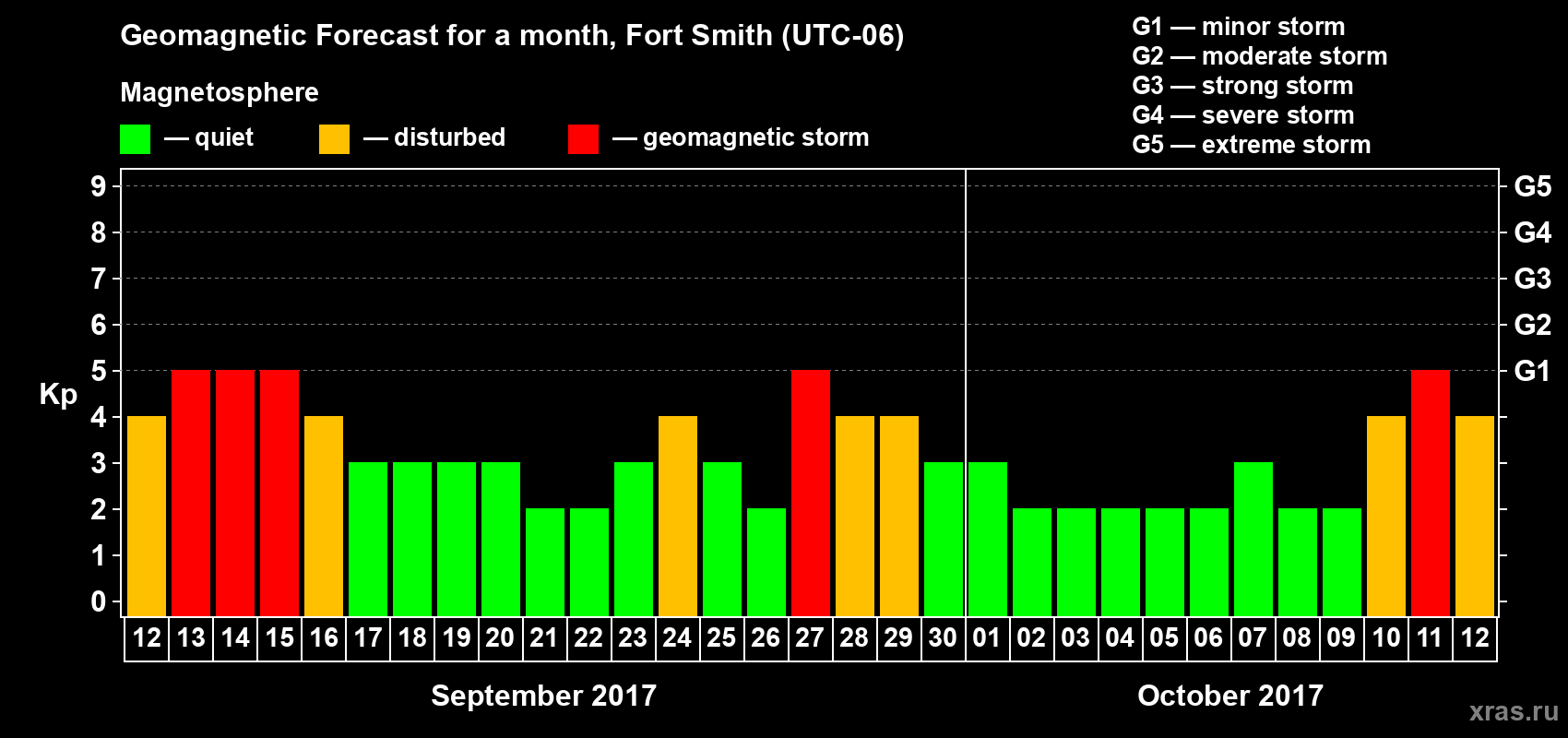This screenshot has height=738, width=1568.
Task: Click the Kp value 9 axis label
Action: (99, 186)
